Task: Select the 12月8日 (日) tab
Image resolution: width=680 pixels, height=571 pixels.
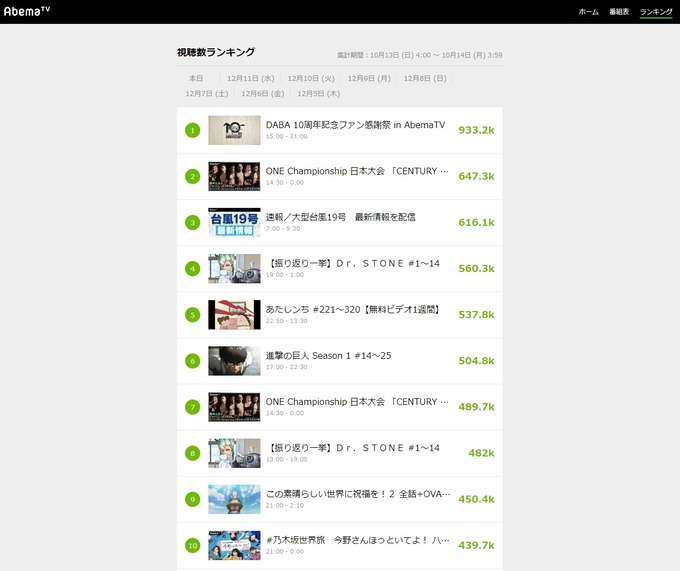Action: pyautogui.click(x=425, y=78)
